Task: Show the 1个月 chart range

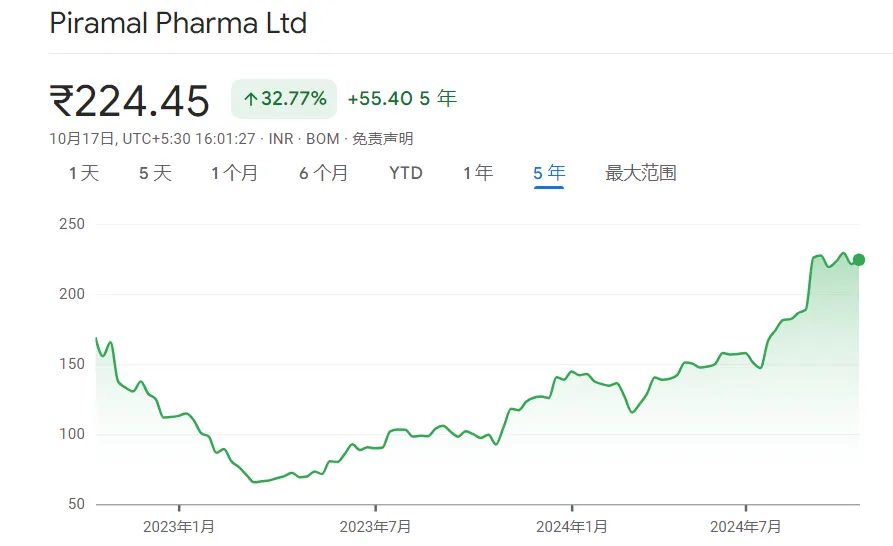Action: (234, 173)
